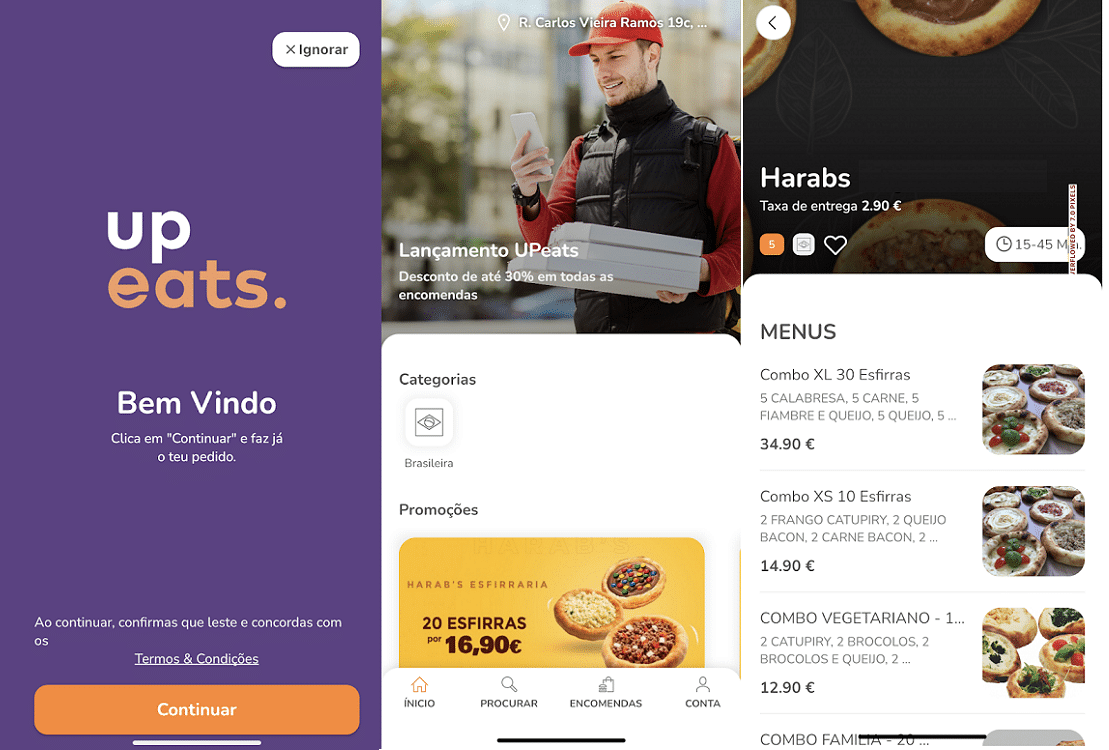Select the Combo XL 30 Esfirras item
The width and height of the screenshot is (1109, 750).
click(922, 410)
